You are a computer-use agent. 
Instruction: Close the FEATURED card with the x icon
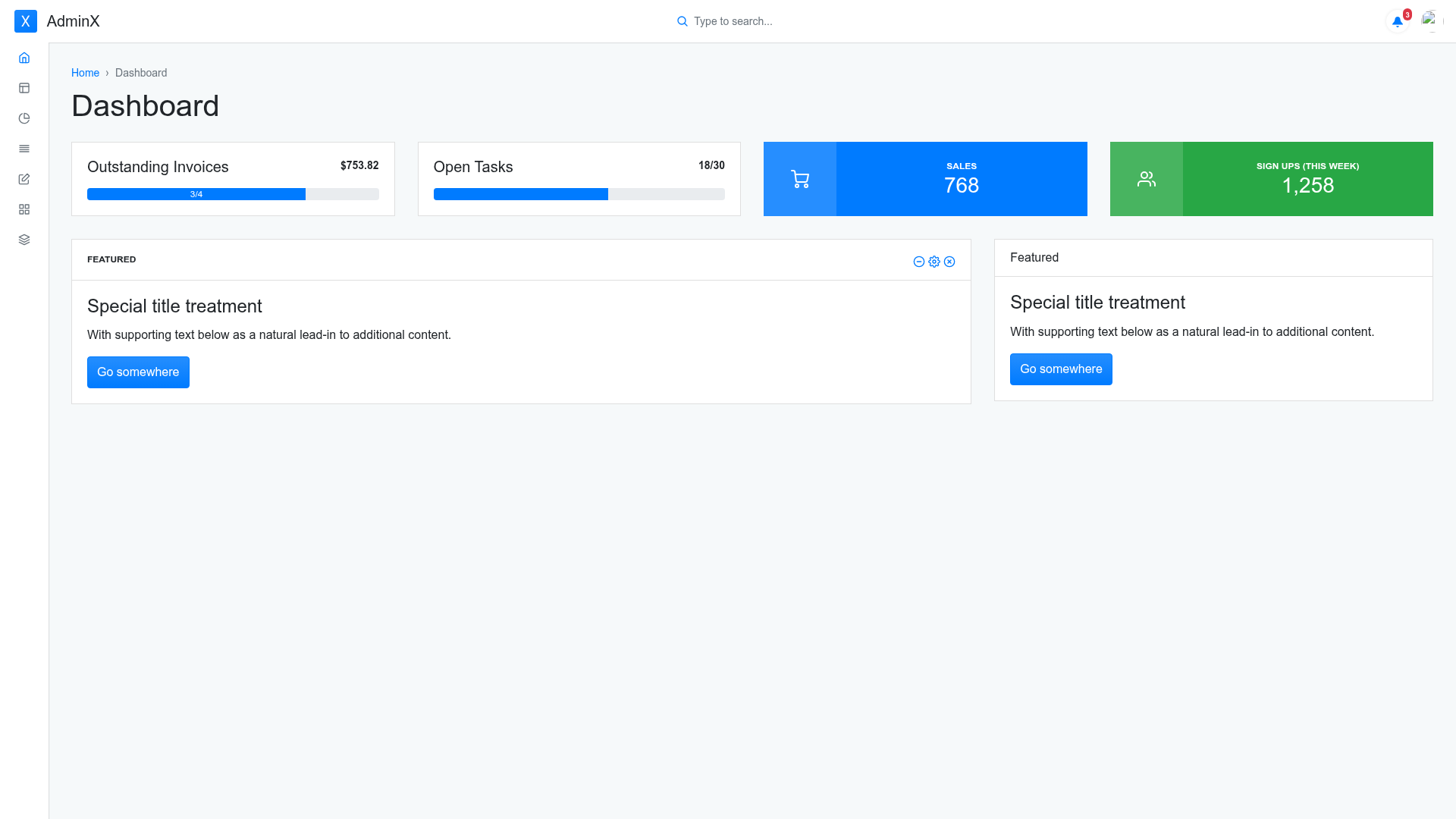[x=949, y=262]
